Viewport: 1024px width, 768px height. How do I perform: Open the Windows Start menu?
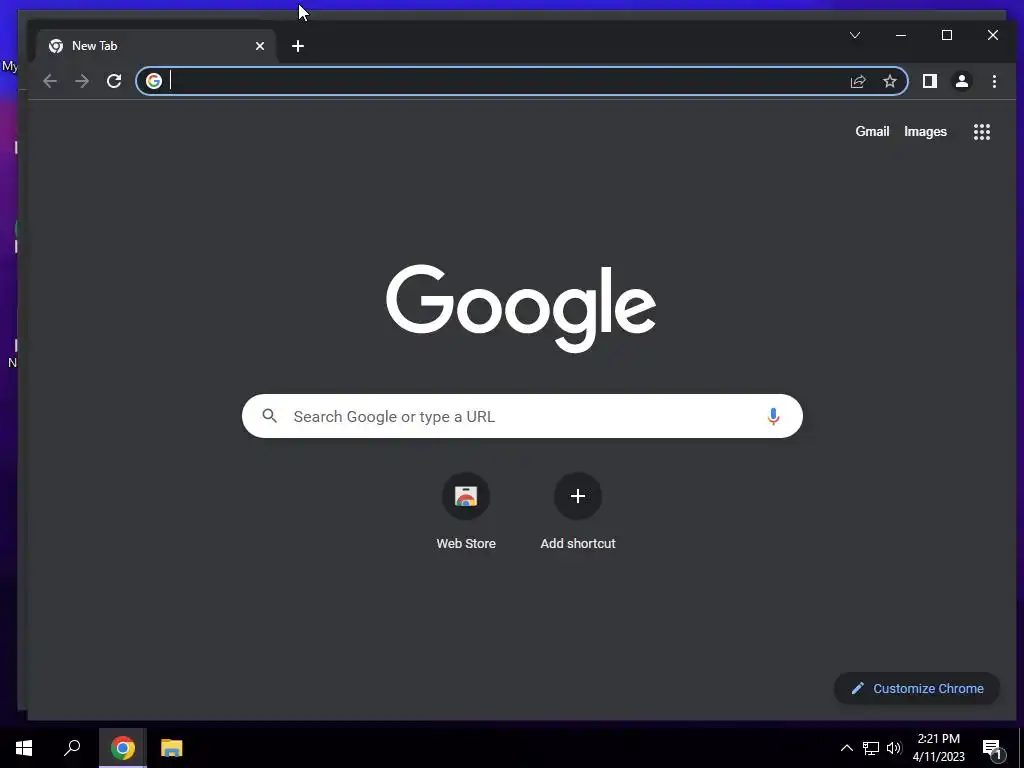(24, 748)
